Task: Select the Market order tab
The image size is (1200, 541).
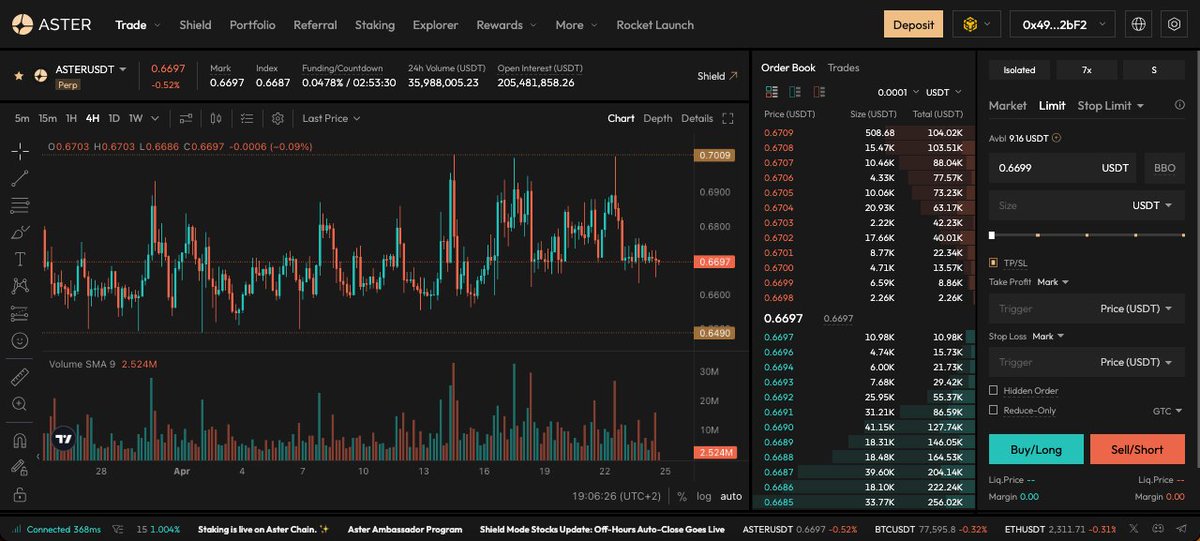Action: pos(1007,105)
